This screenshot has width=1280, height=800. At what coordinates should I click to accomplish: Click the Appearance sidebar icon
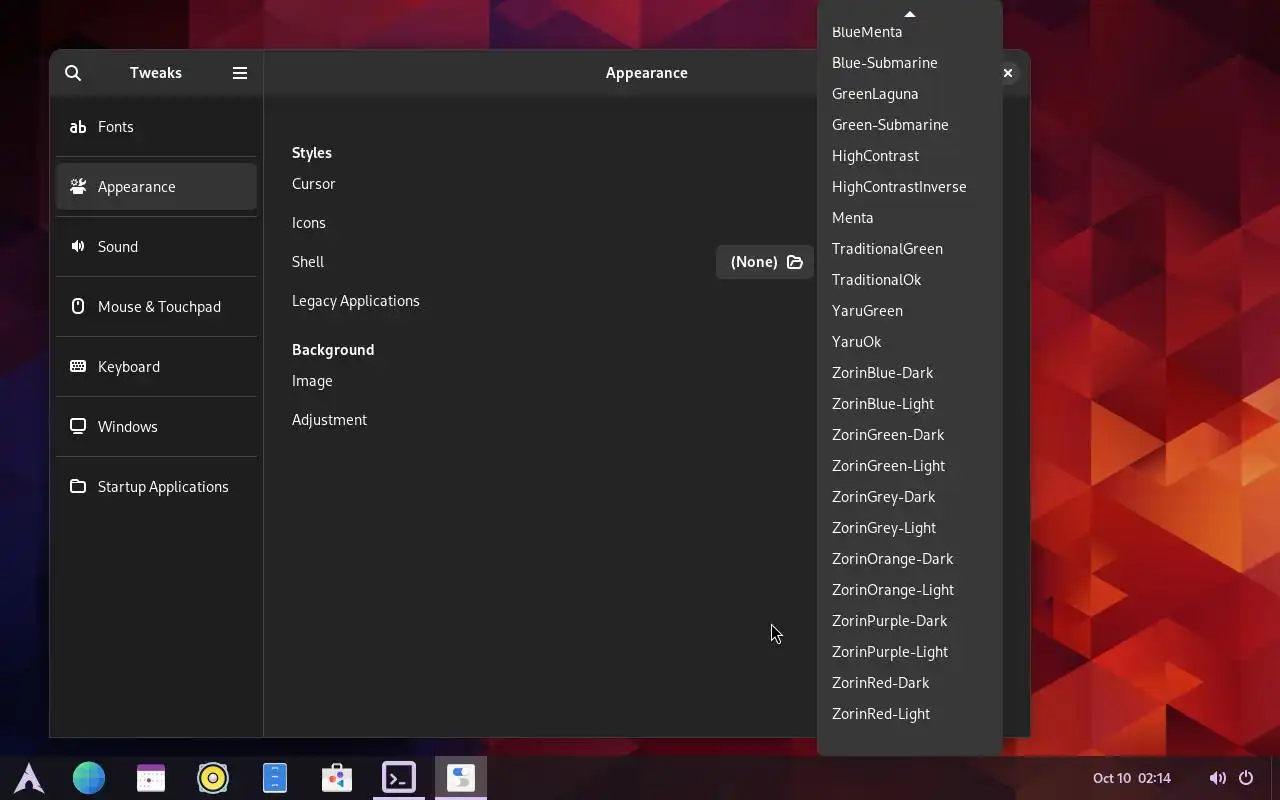tap(78, 187)
